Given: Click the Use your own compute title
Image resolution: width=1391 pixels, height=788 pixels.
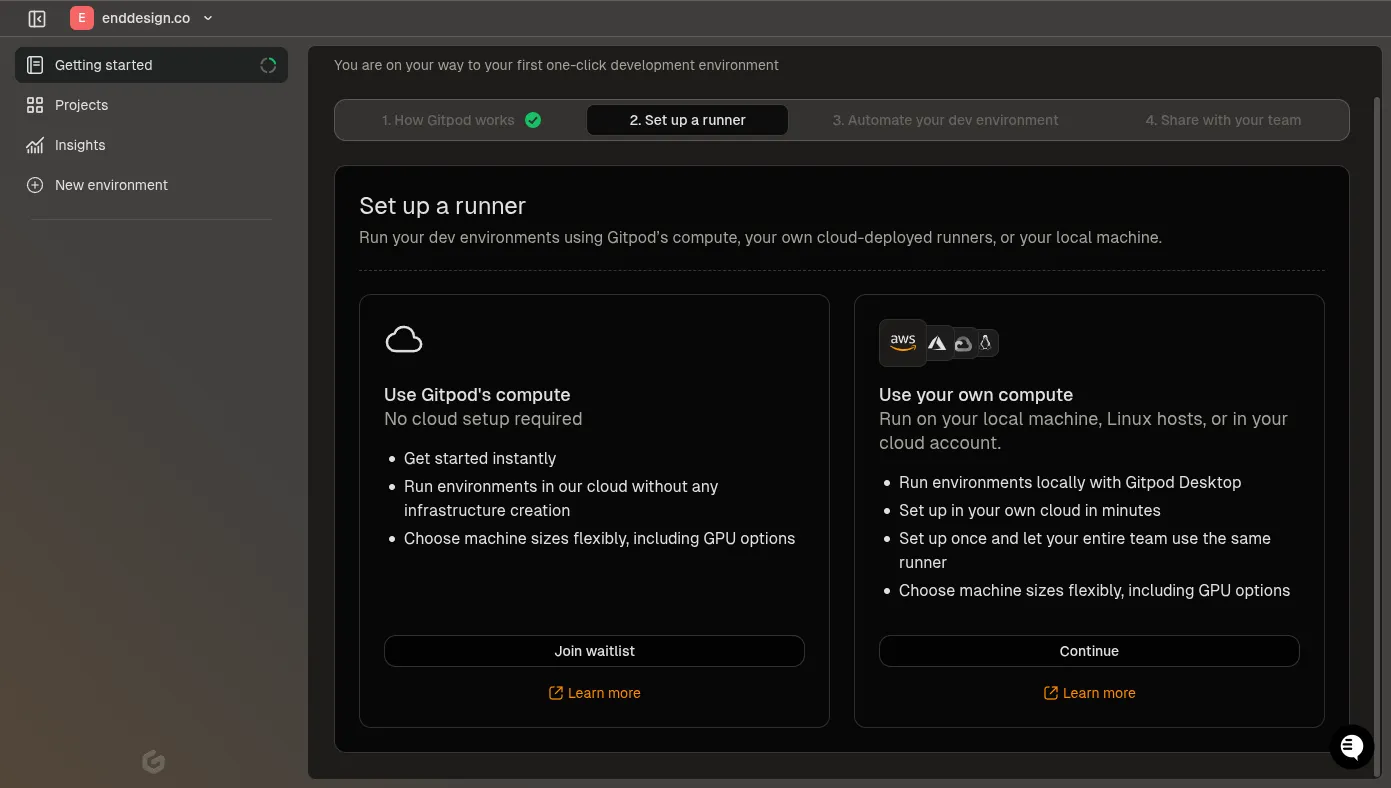Looking at the screenshot, I should (976, 395).
